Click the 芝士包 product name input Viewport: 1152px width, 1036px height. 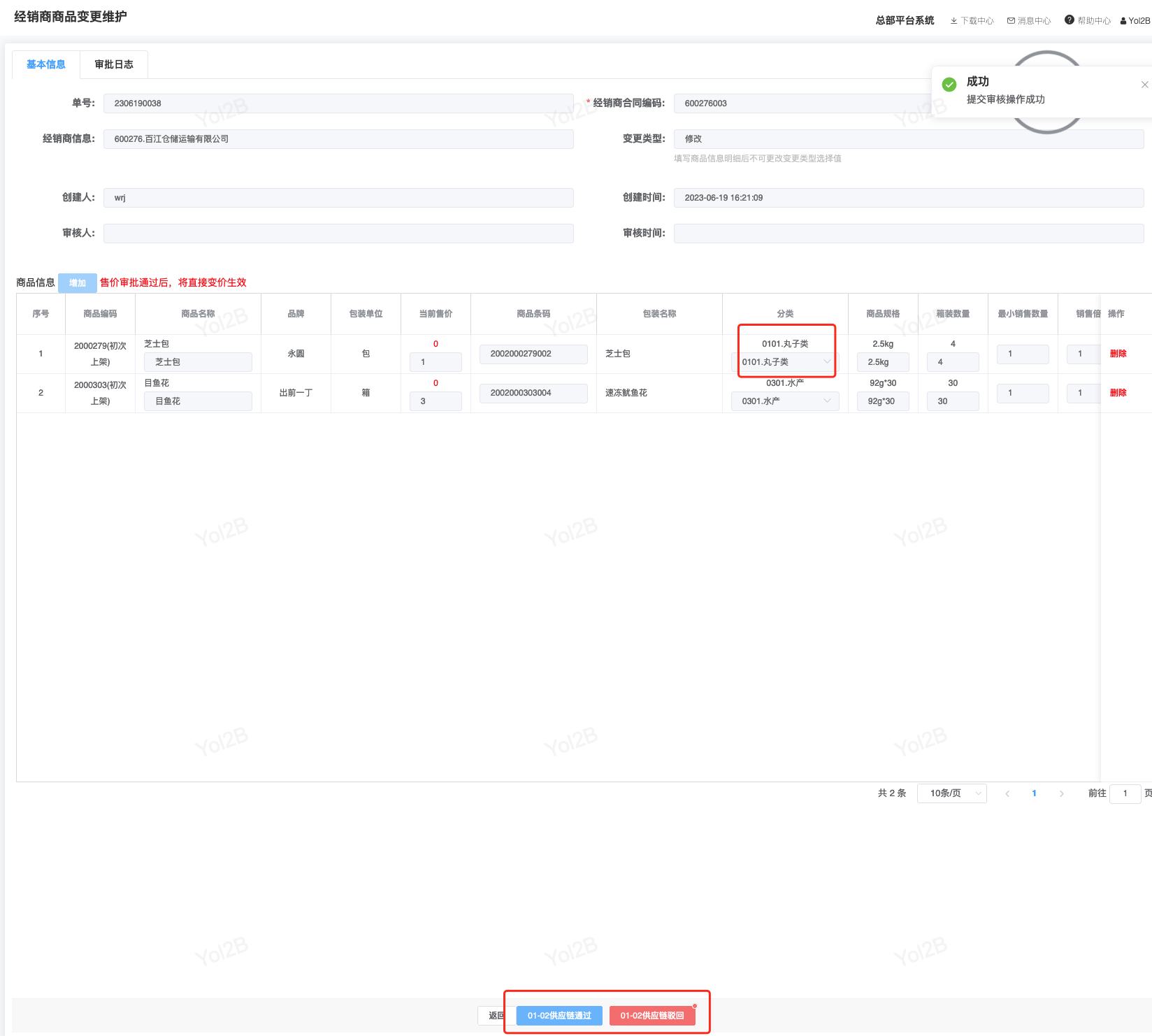(x=198, y=362)
